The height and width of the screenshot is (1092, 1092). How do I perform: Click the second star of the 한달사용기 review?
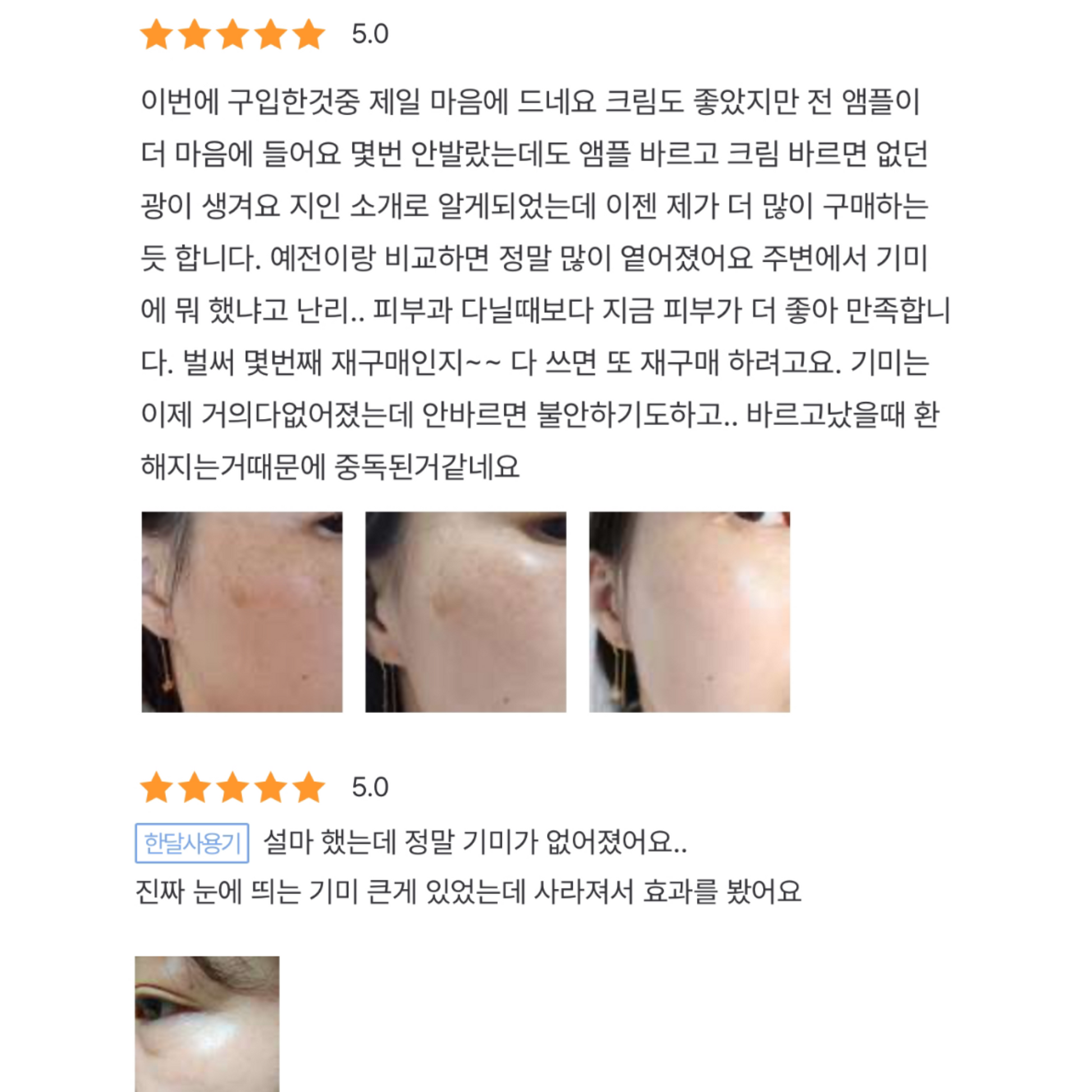[194, 787]
